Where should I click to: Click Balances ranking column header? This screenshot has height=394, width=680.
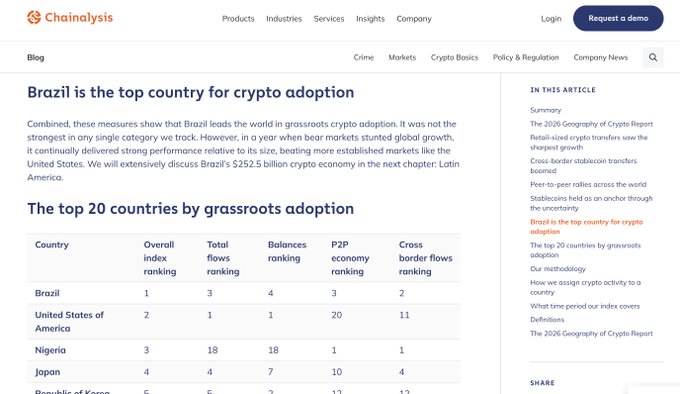pyautogui.click(x=287, y=251)
